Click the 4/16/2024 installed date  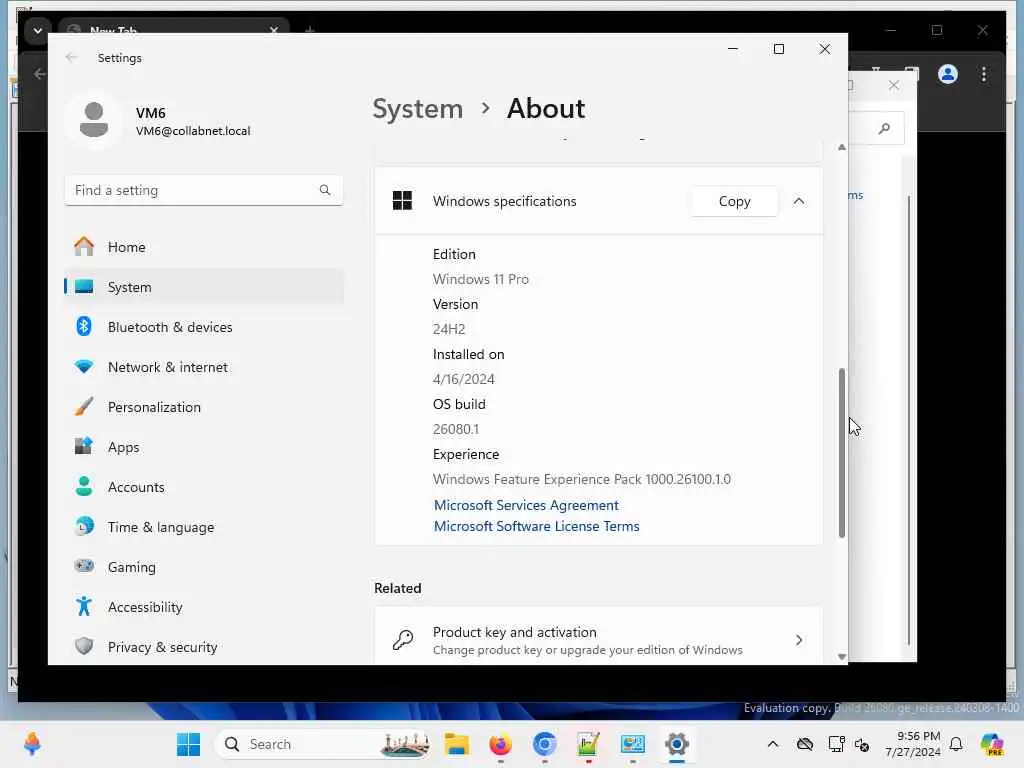tap(464, 379)
